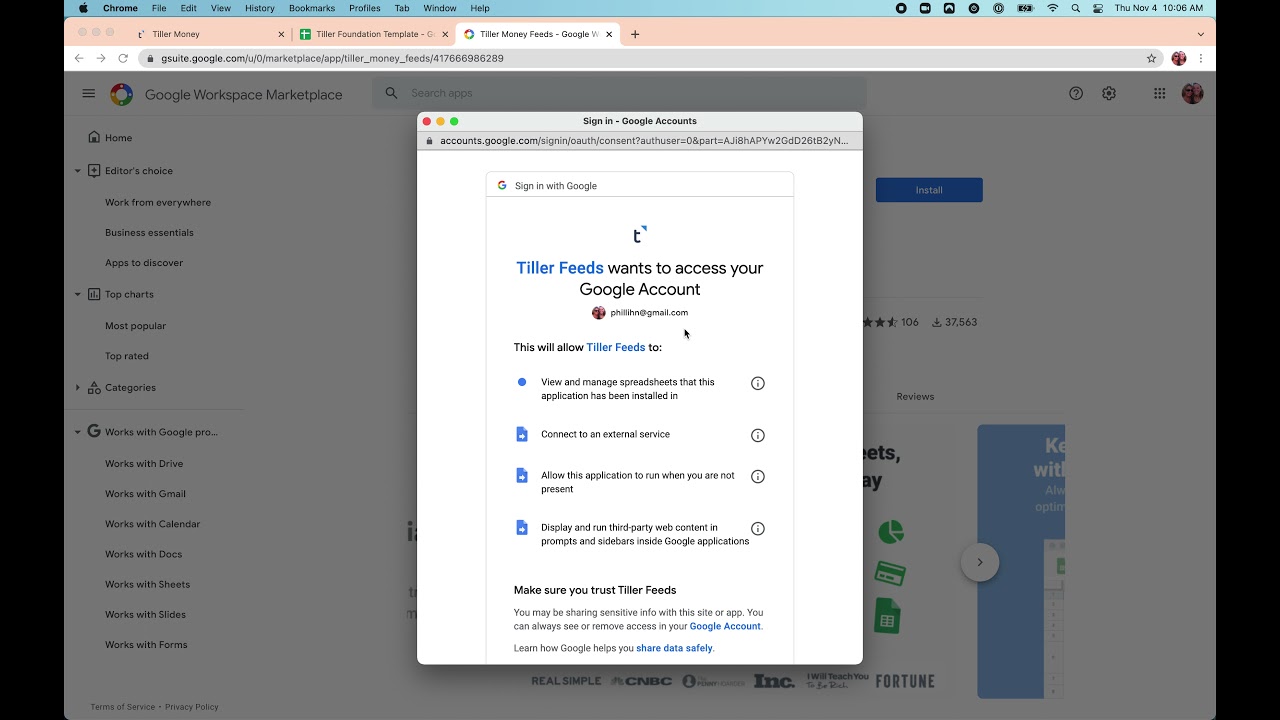Click the phillihn@gmail.com account chip

(640, 313)
